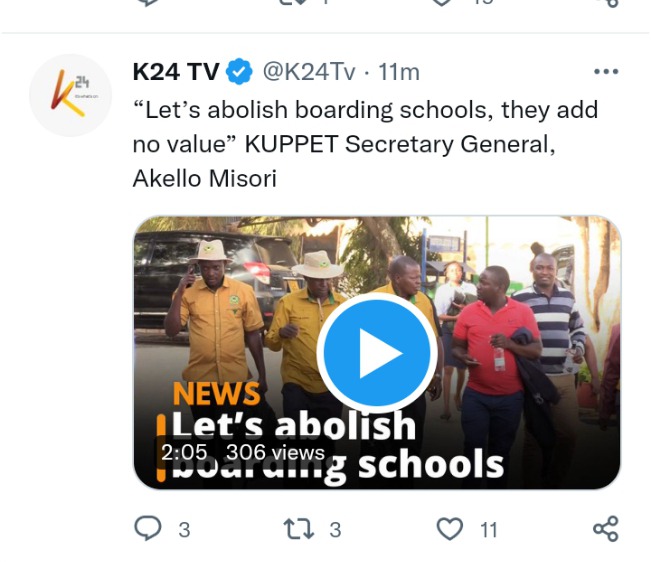The image size is (651, 562).
Task: View the like count of 11
Action: 489,530
